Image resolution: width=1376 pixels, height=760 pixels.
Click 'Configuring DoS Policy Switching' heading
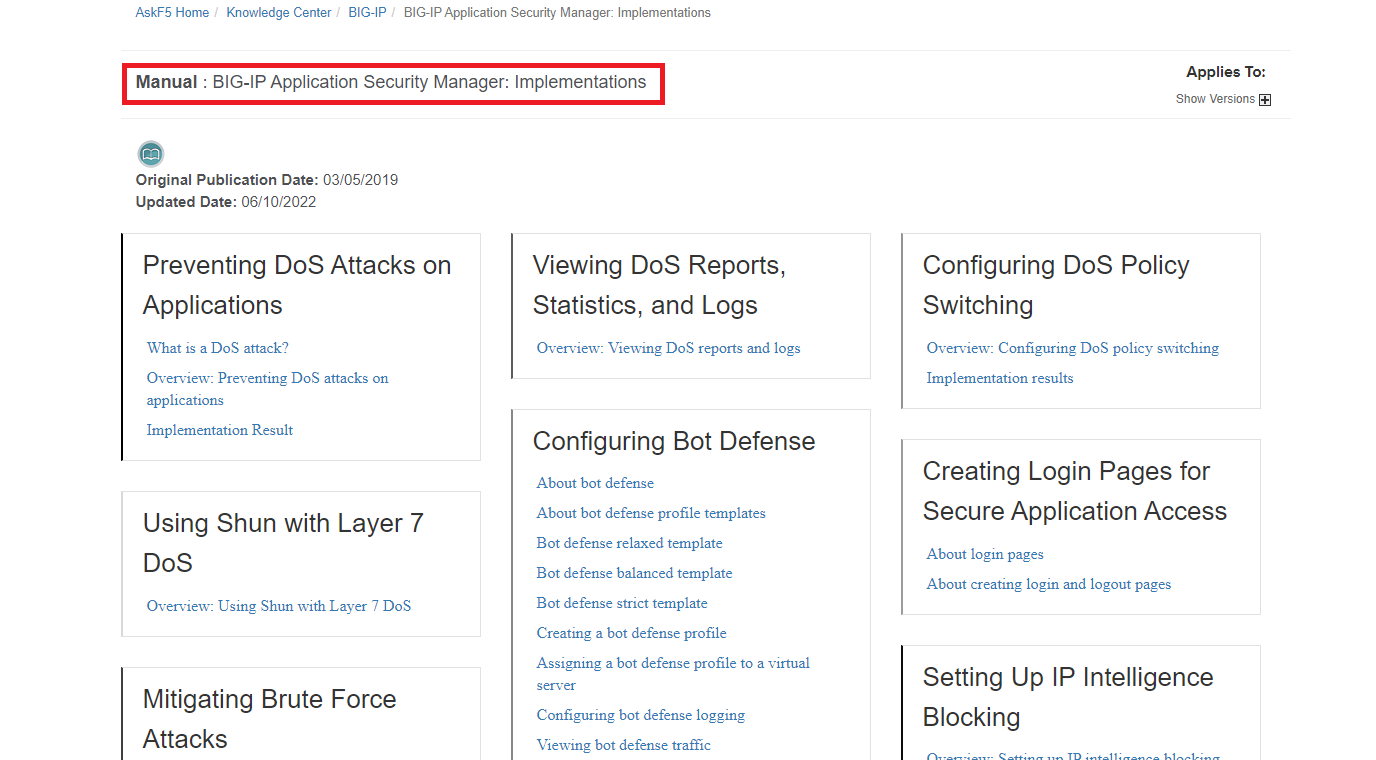[x=1056, y=285]
